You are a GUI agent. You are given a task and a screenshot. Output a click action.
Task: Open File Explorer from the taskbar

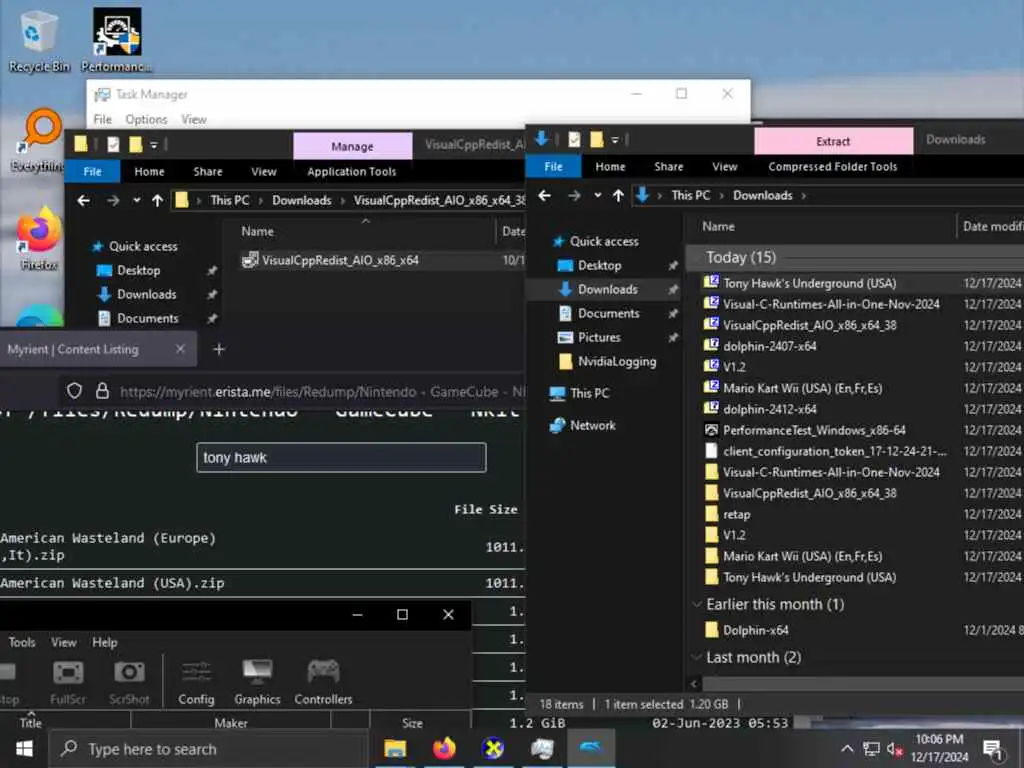coord(395,748)
